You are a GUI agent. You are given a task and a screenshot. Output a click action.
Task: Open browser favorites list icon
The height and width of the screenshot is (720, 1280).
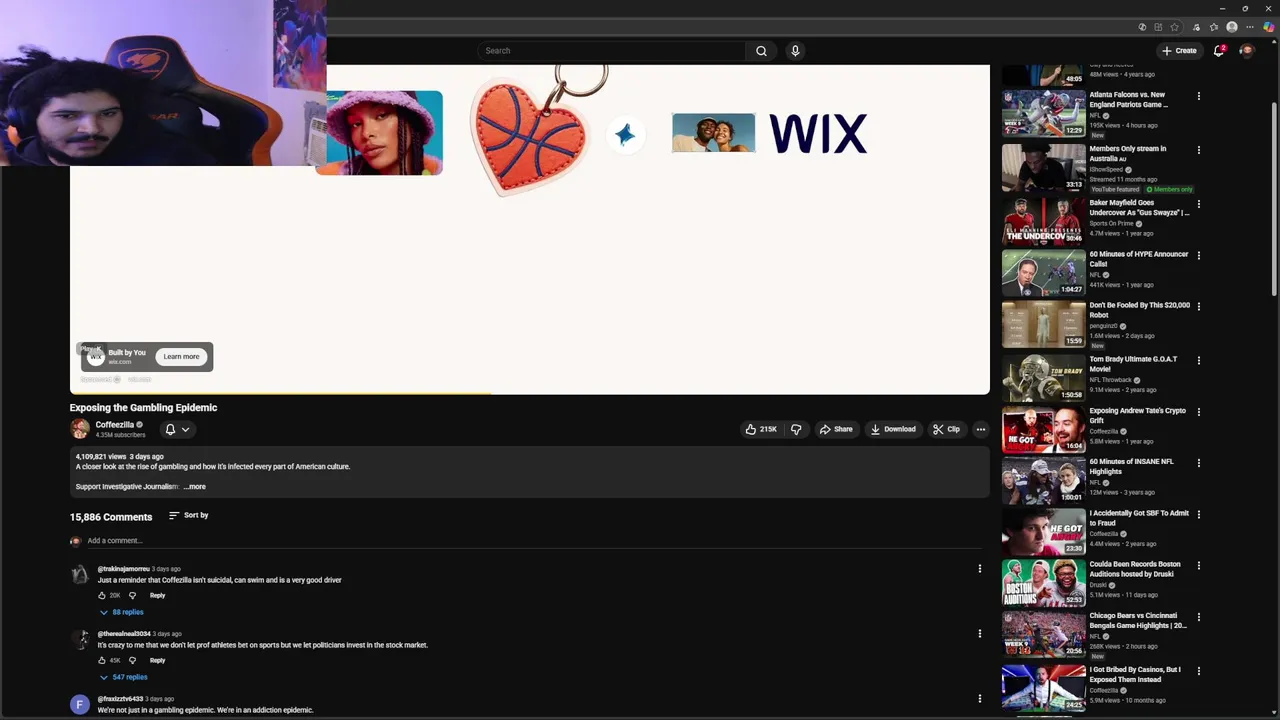(1214, 27)
